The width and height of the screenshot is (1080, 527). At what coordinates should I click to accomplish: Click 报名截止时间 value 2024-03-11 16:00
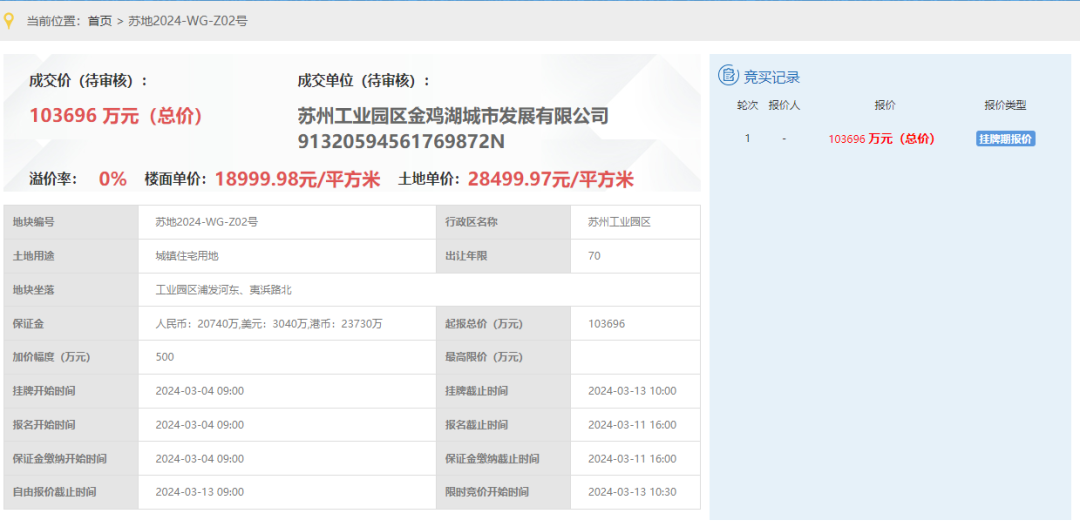tap(632, 424)
